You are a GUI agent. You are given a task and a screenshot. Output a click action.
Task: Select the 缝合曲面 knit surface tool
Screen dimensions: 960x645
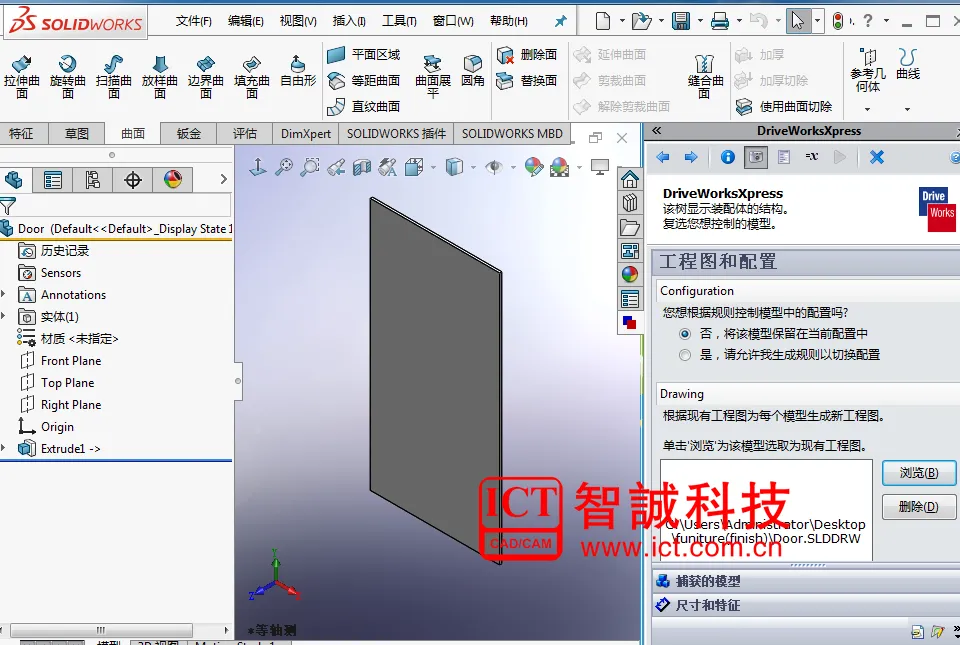[705, 77]
